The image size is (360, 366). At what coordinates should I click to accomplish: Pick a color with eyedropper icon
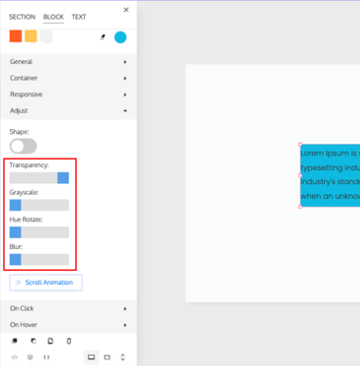coord(103,37)
